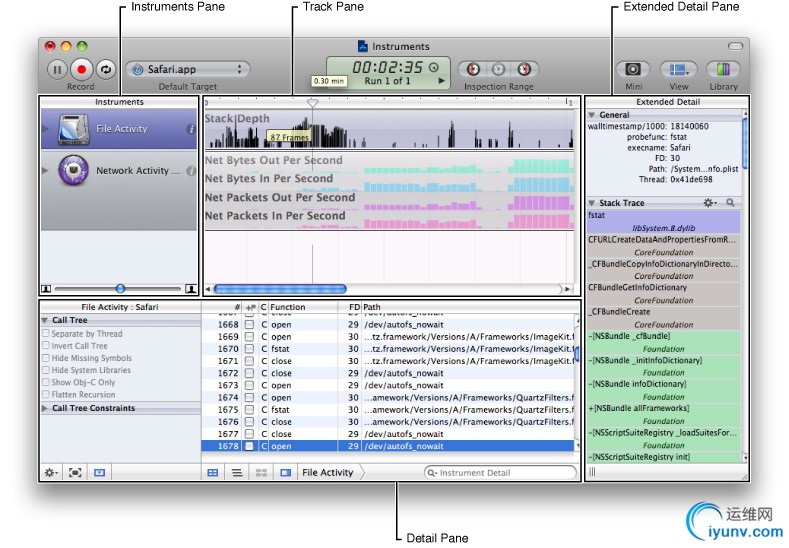
Task: Click the large track size icon right of slider
Action: pyautogui.click(x=191, y=289)
